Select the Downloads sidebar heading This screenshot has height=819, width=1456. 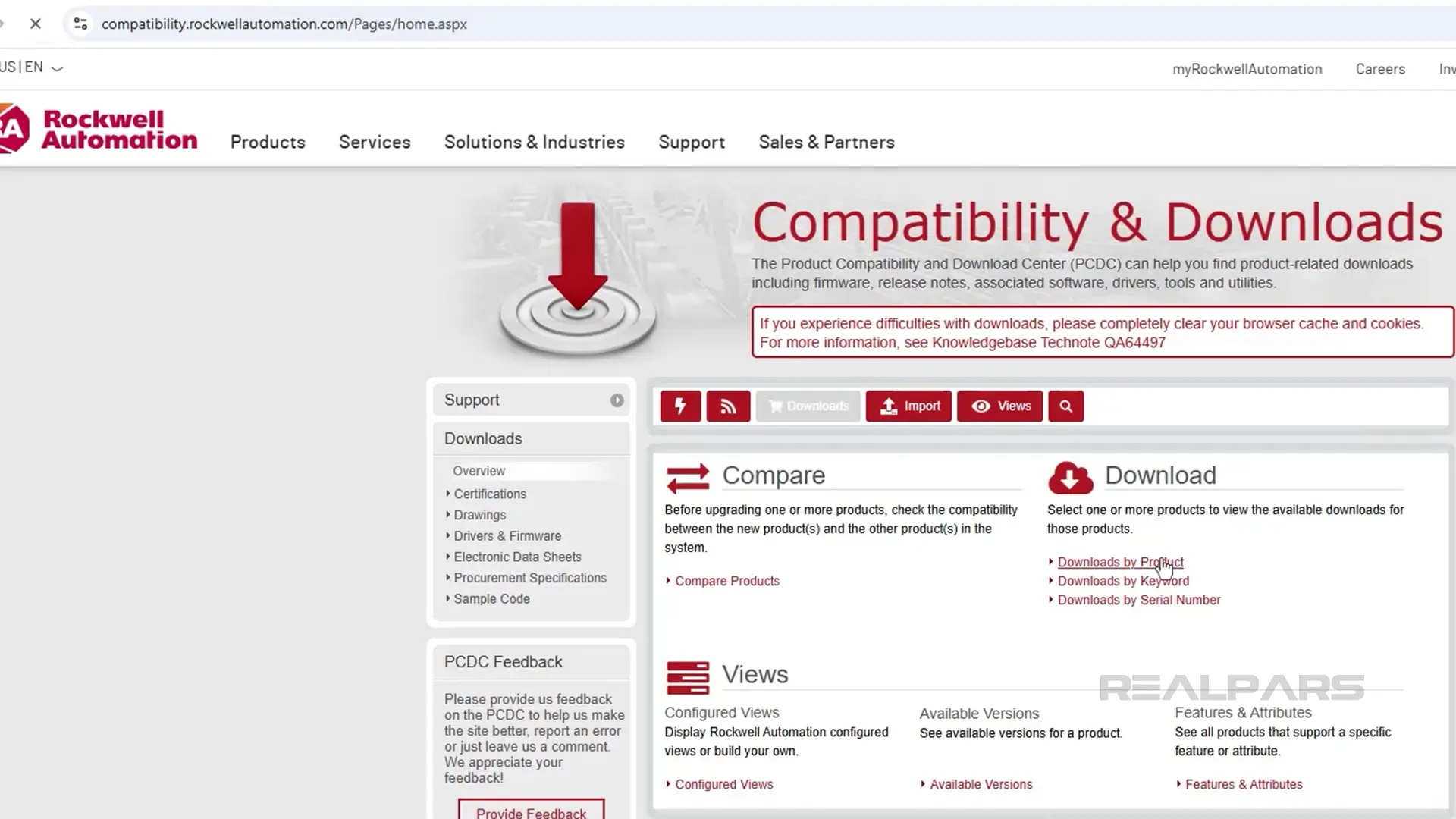[483, 439]
